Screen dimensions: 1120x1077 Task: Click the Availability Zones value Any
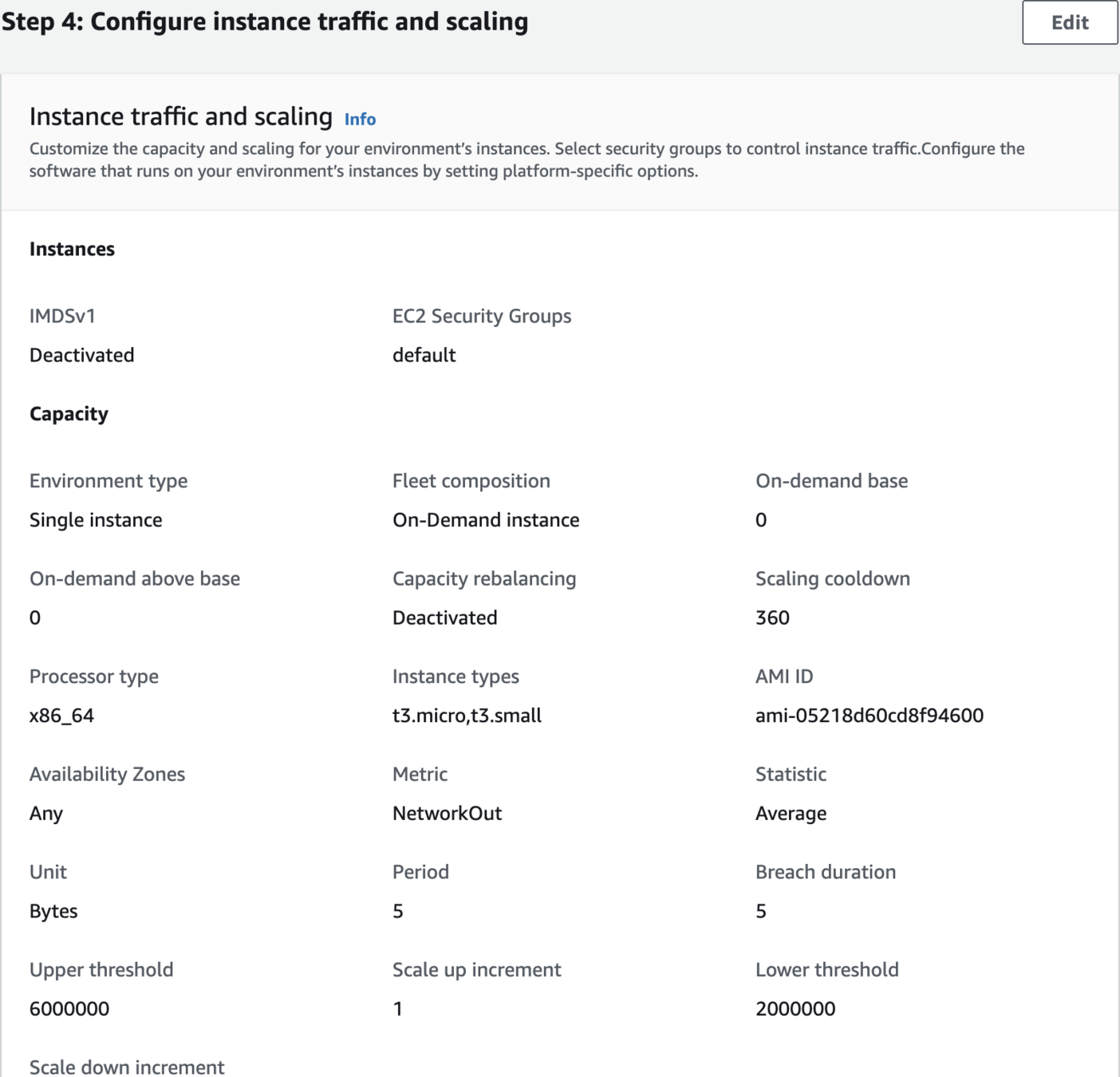46,813
